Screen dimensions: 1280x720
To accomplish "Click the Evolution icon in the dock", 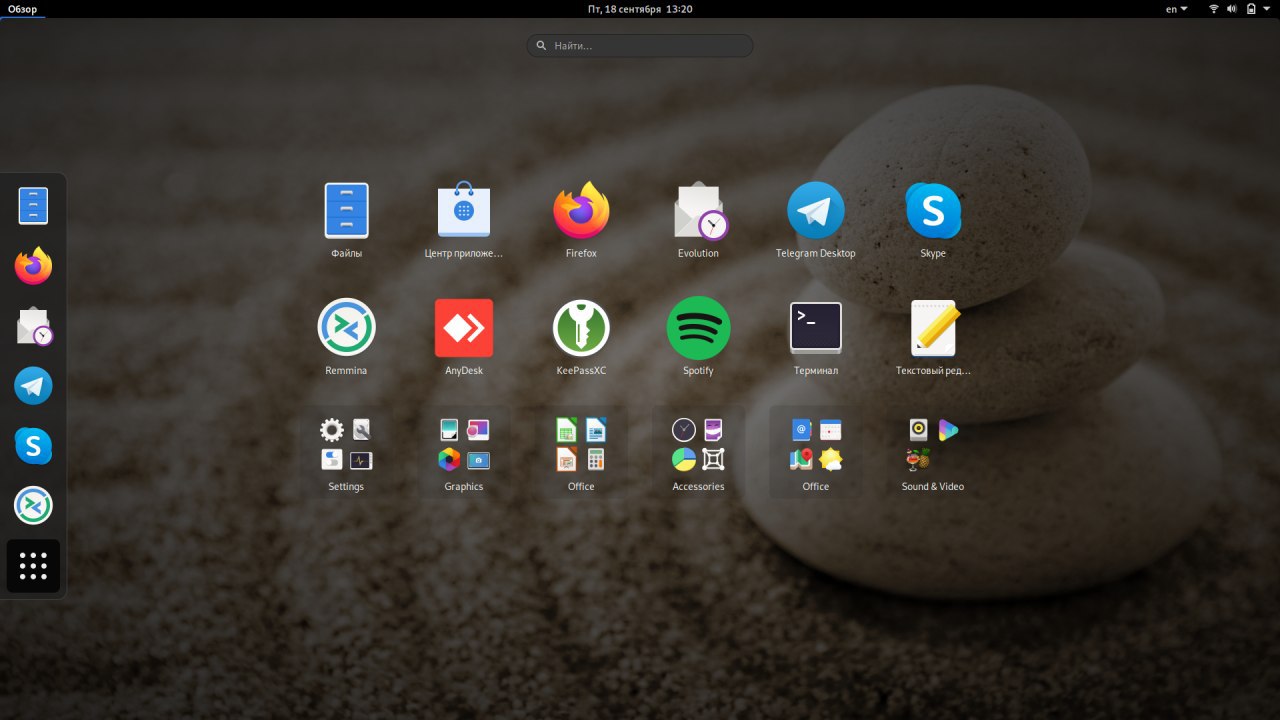I will [34, 326].
